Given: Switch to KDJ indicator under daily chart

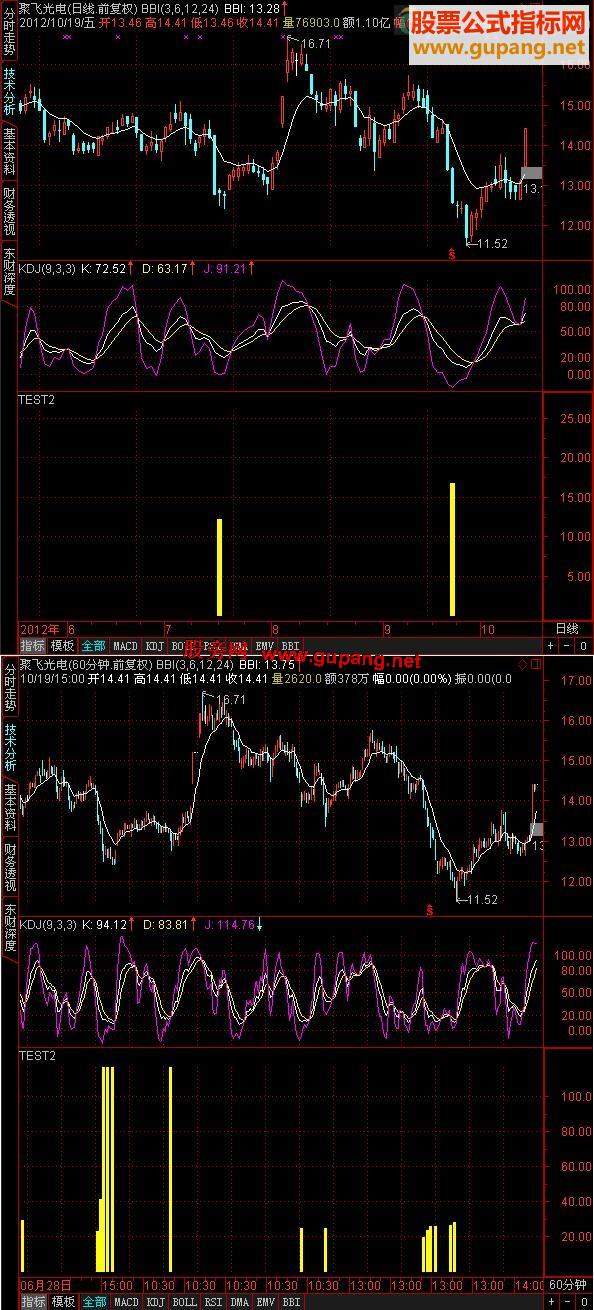Looking at the screenshot, I should [155, 646].
